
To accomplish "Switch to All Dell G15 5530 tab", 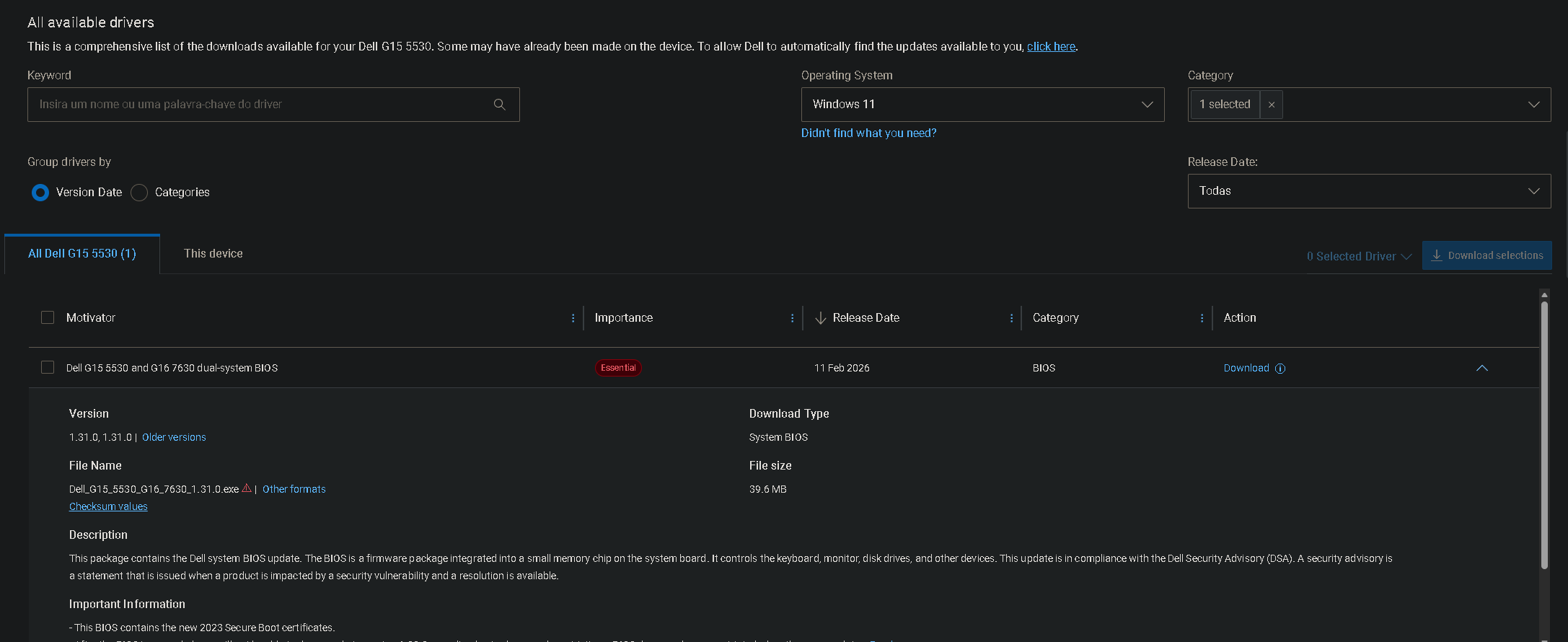I will click(x=82, y=254).
